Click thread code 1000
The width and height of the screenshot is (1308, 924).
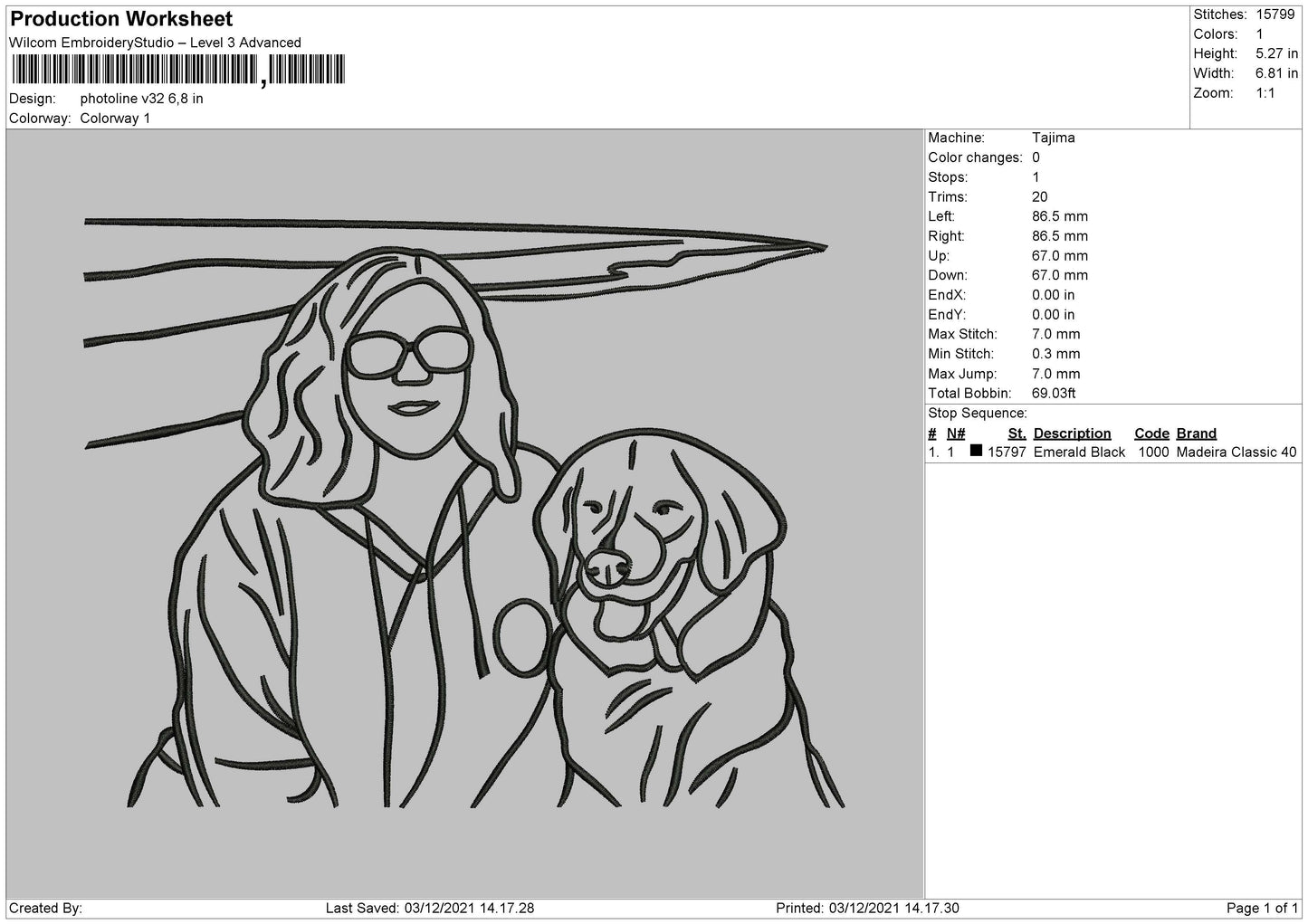pyautogui.click(x=1153, y=452)
